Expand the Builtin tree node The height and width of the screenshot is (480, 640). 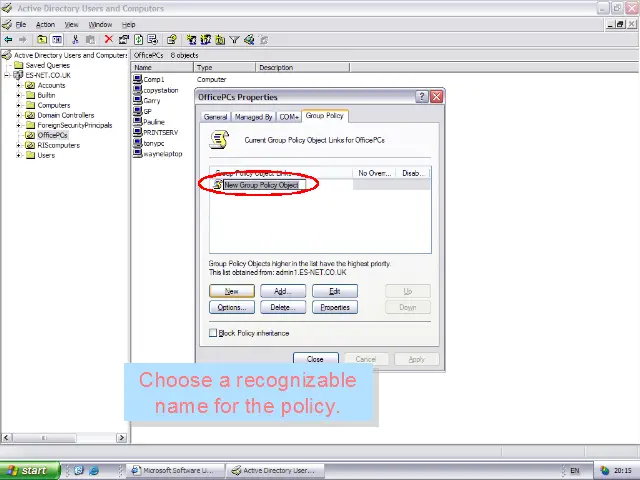coord(18,95)
